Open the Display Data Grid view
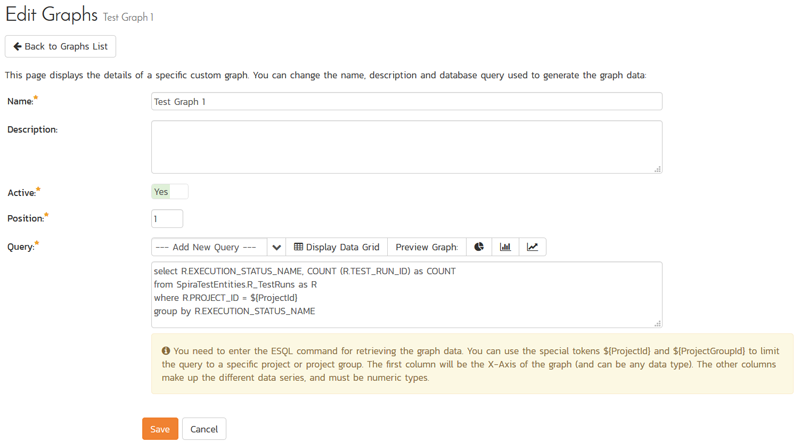Image resolution: width=800 pixels, height=442 pixels. pos(336,247)
